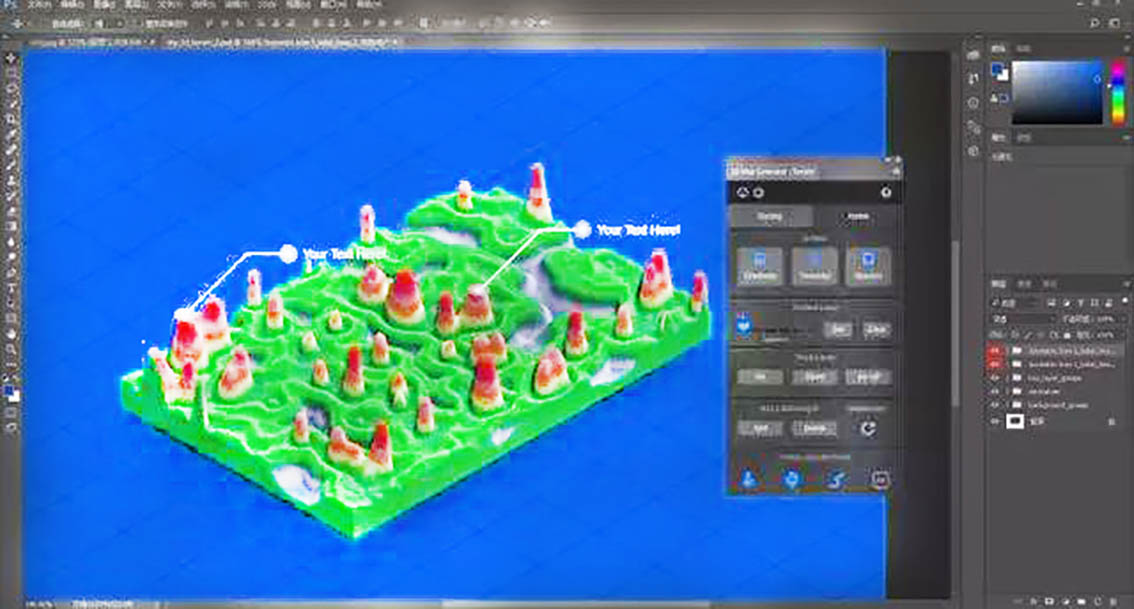Open the auto-select target dropdown in the options bar

tap(107, 24)
